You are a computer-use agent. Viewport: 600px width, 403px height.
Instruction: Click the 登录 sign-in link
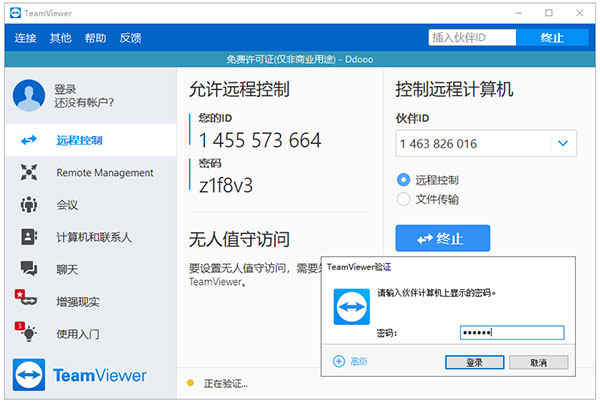pyautogui.click(x=65, y=89)
